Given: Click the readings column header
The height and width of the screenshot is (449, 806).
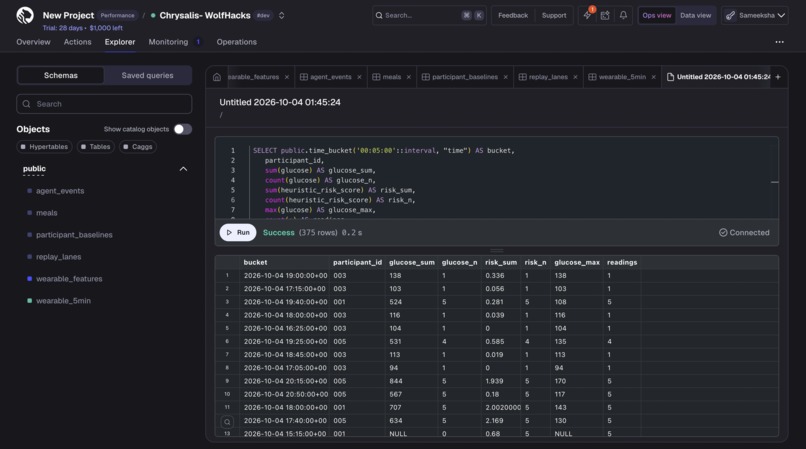Looking at the screenshot, I should [622, 262].
